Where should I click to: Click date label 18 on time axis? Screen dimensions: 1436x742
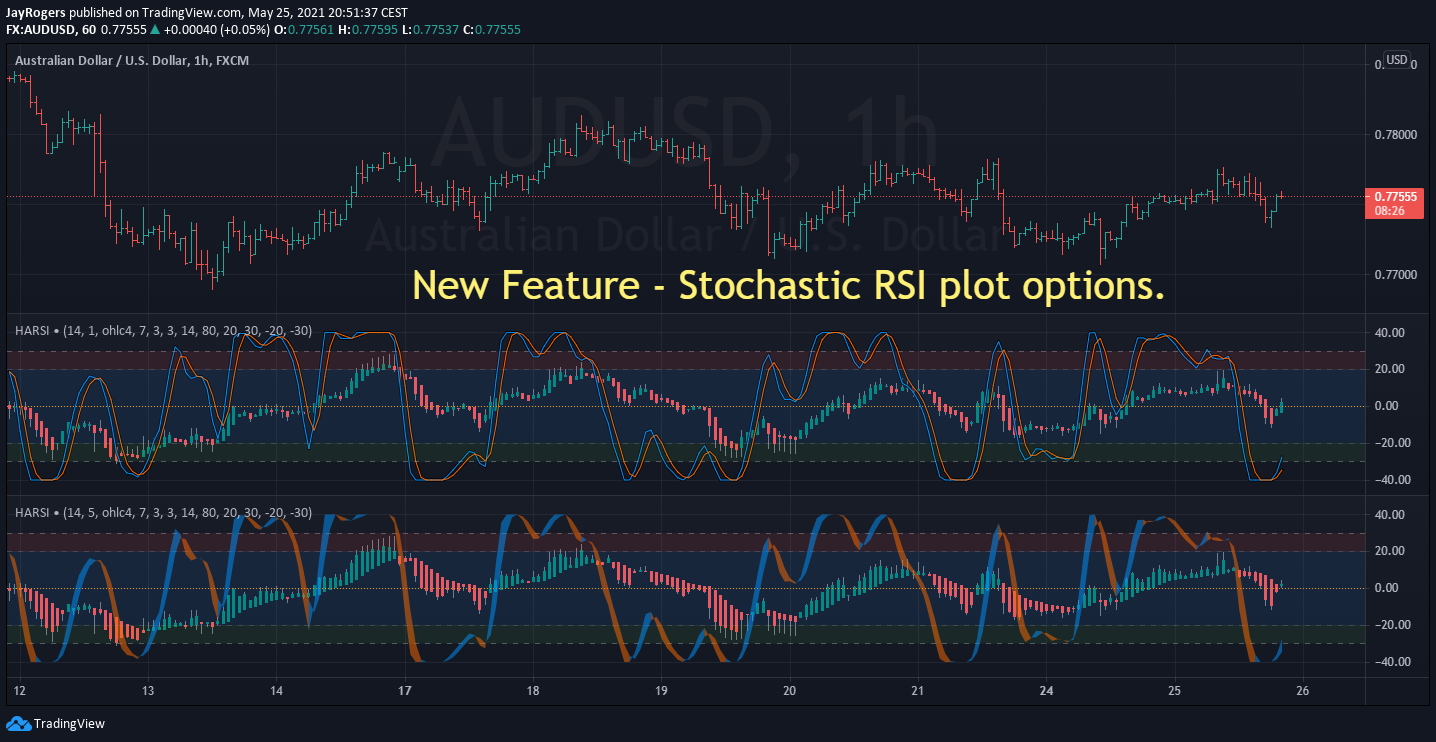(533, 691)
